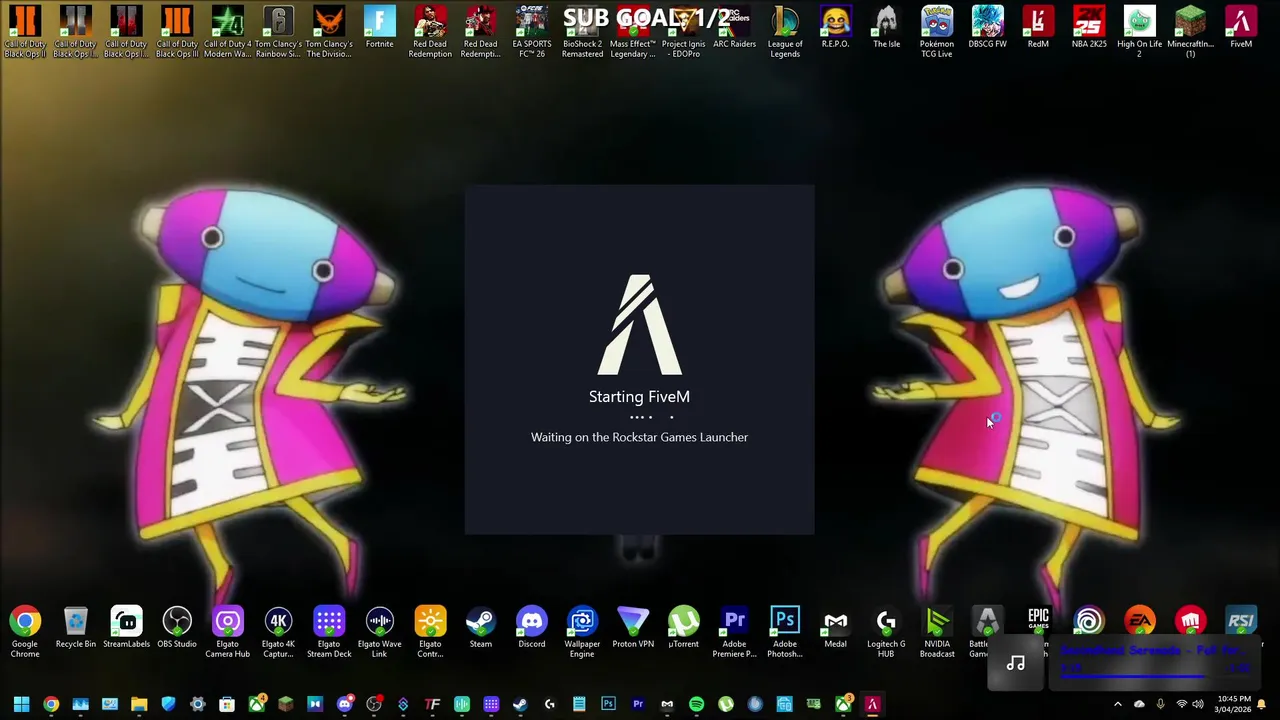Open the Minecraft desktop shortcut
This screenshot has width=1280, height=720.
click(x=1190, y=31)
